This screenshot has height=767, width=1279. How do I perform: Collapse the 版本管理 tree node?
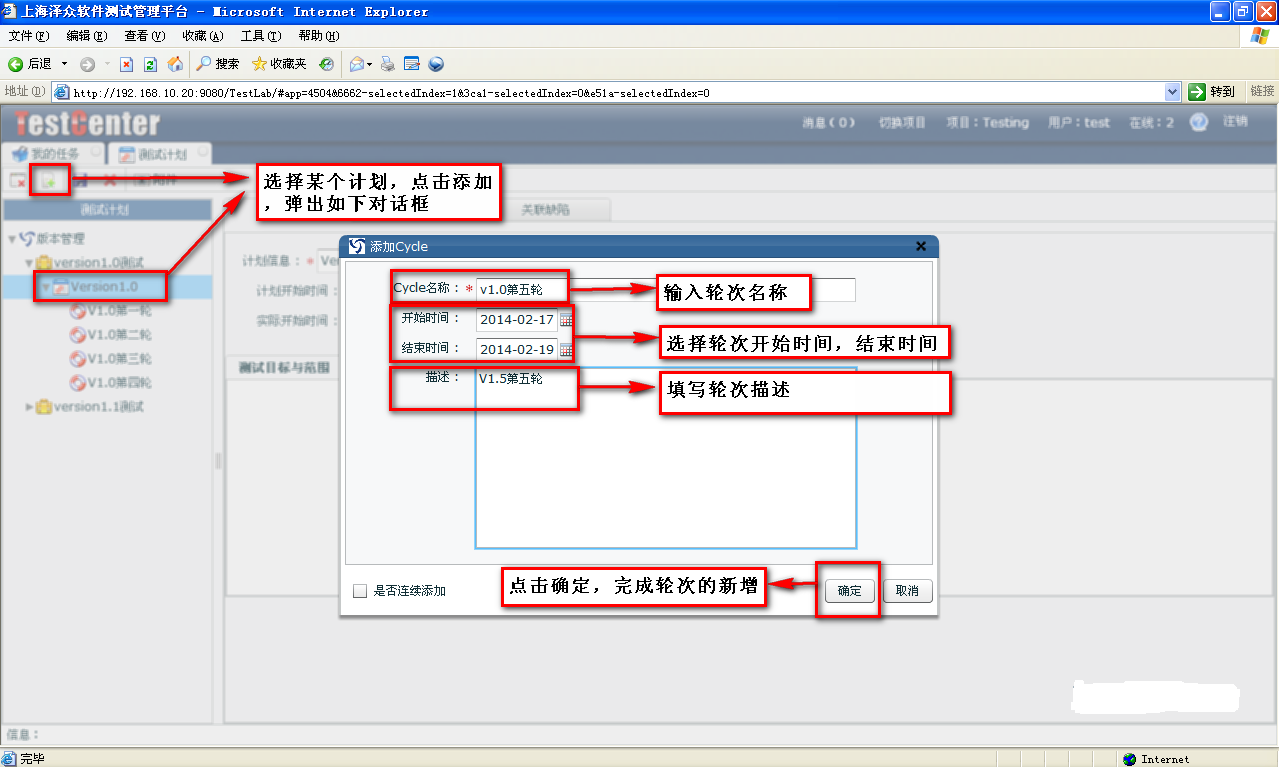coord(12,239)
